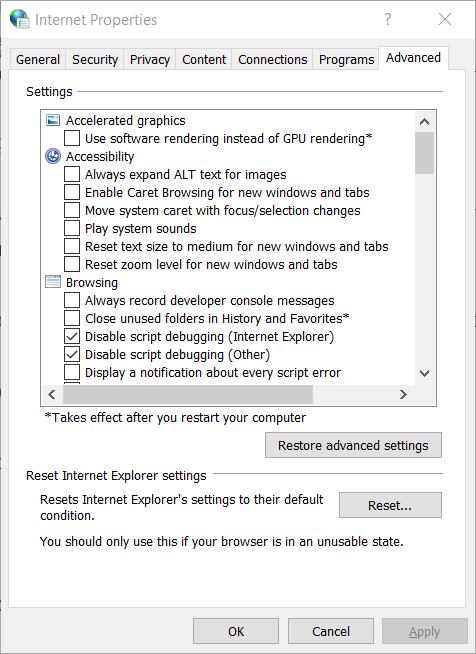Viewport: 476px width, 654px height.
Task: Enable Always record developer console messages
Action: (72, 300)
